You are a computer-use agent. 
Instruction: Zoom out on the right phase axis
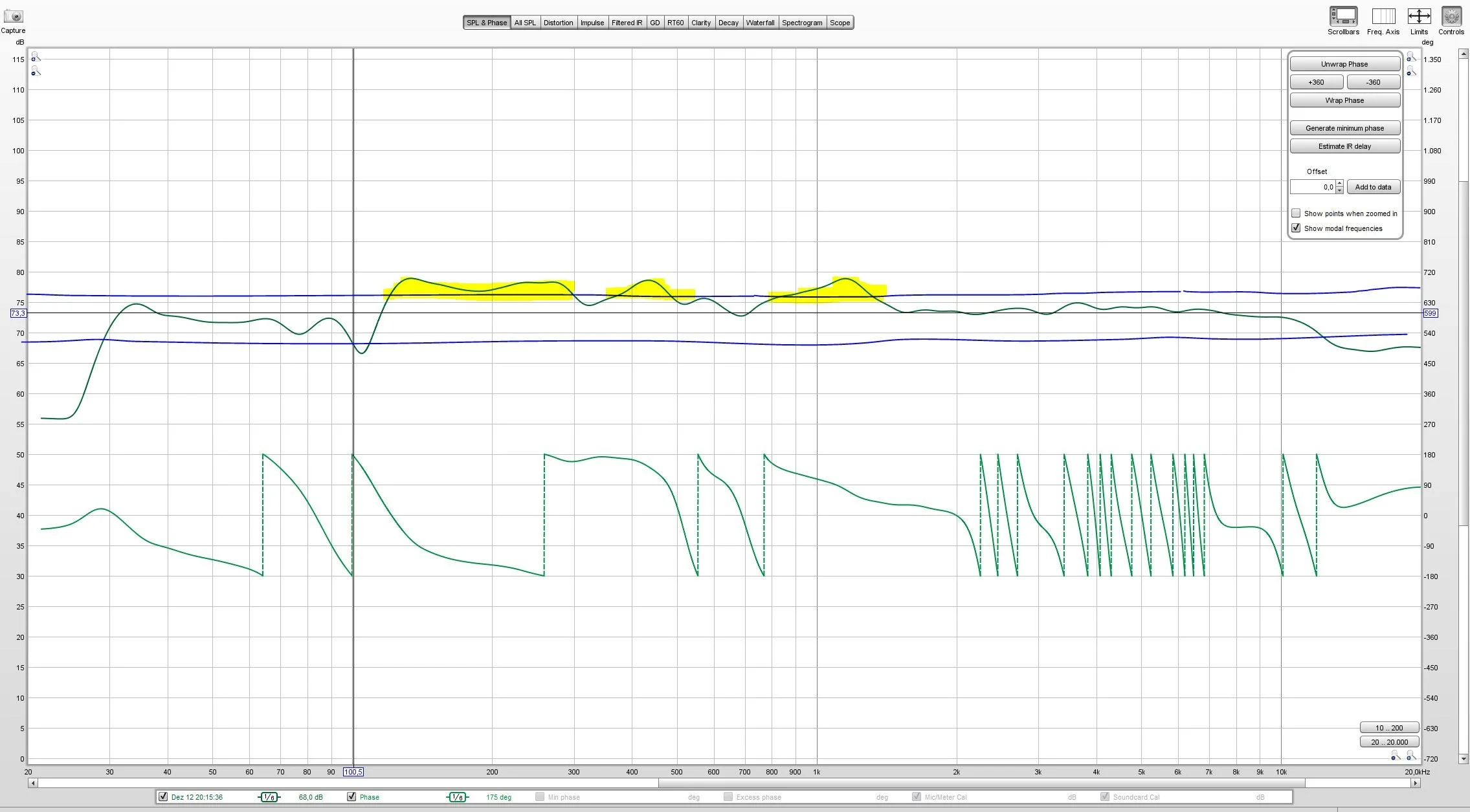1411,71
